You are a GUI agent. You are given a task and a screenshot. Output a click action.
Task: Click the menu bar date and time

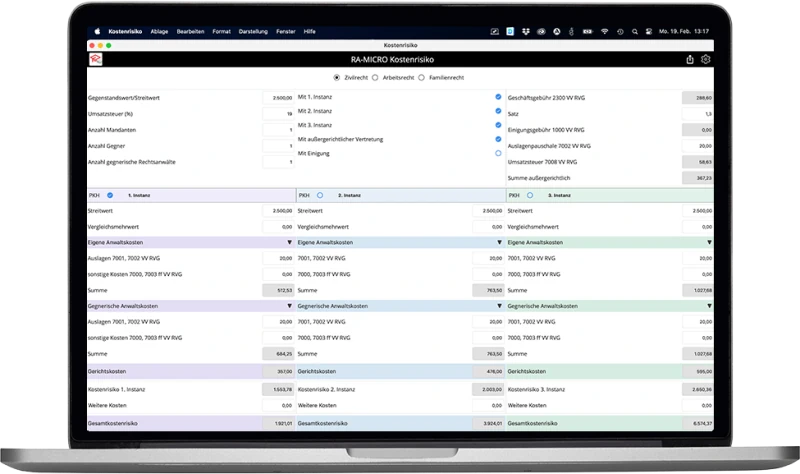[x=684, y=31]
